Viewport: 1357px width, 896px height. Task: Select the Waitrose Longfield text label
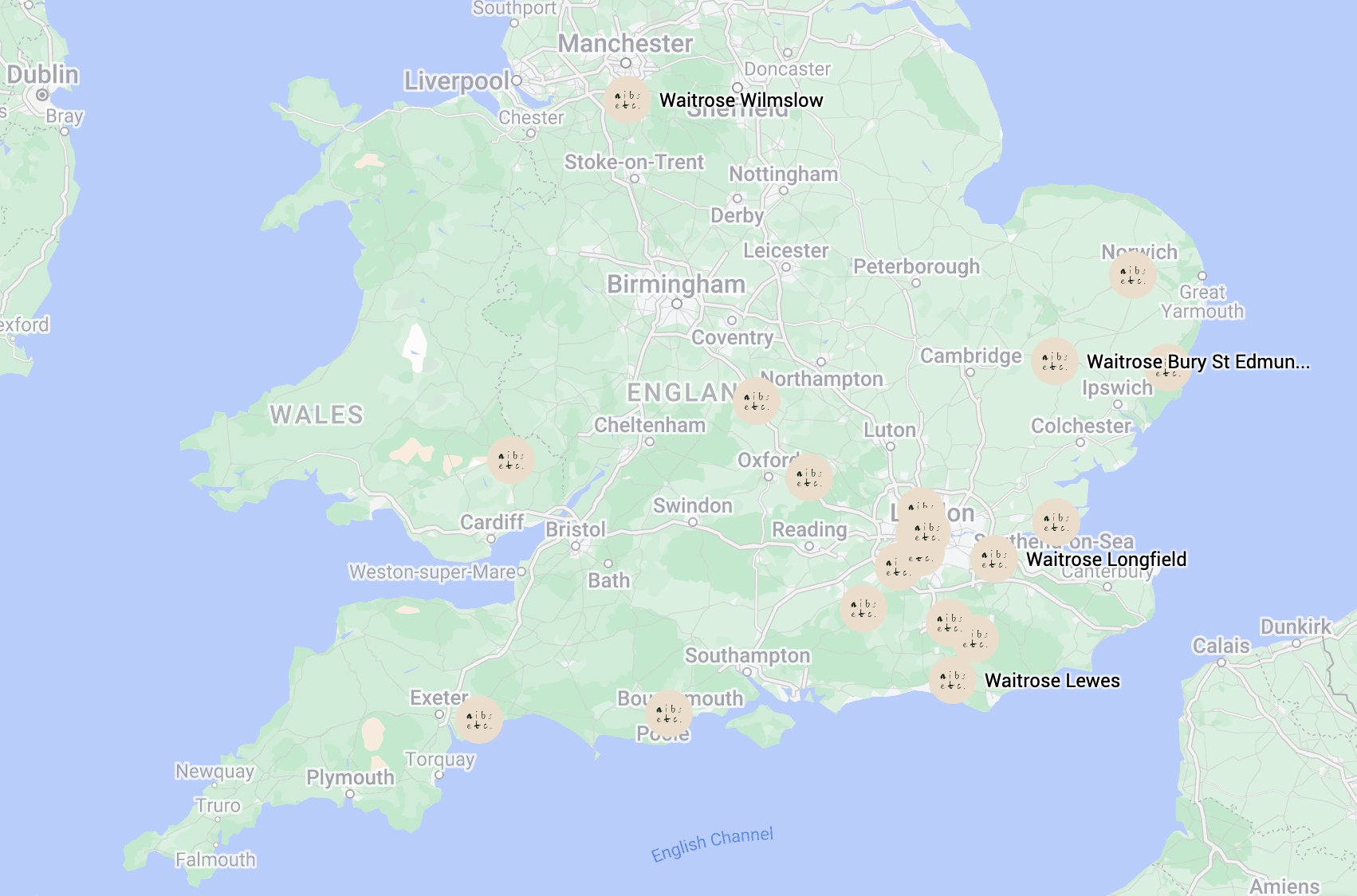1106,560
